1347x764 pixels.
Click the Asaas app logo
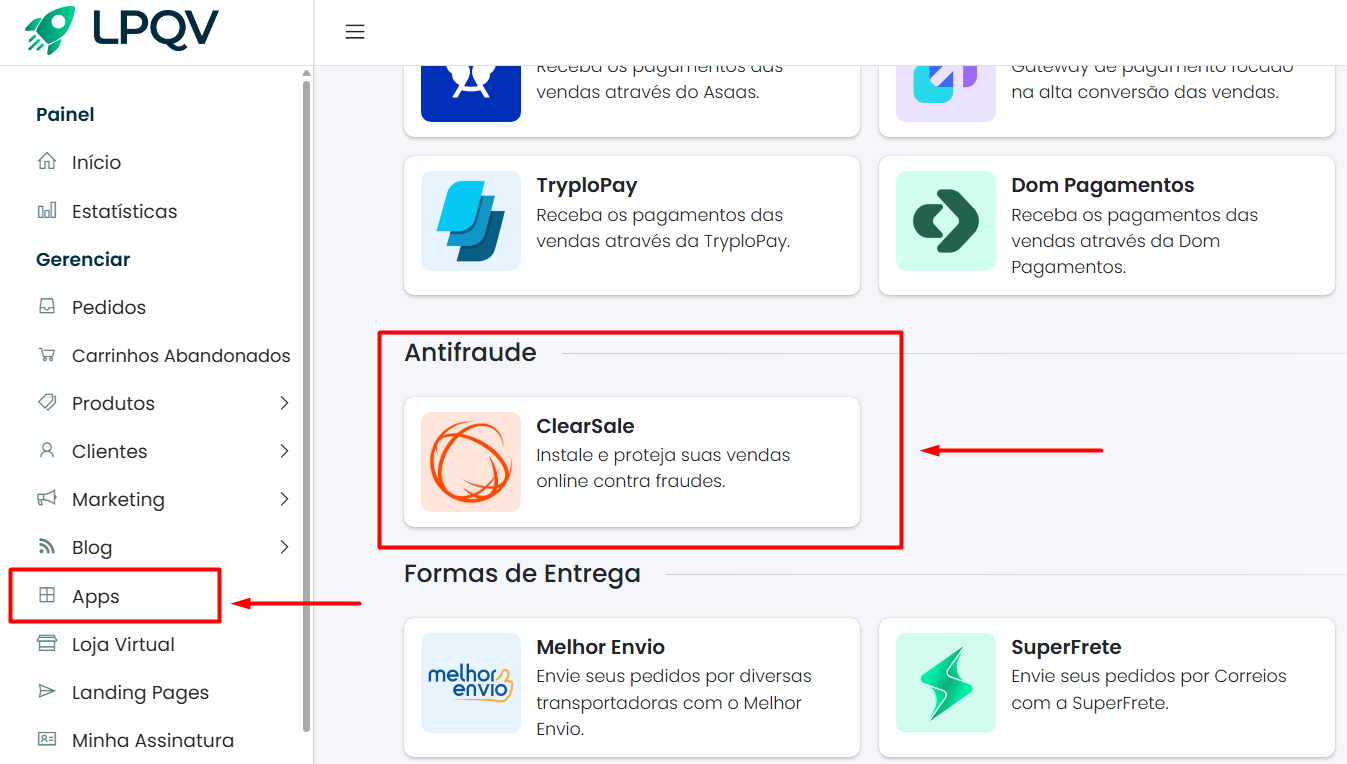470,92
